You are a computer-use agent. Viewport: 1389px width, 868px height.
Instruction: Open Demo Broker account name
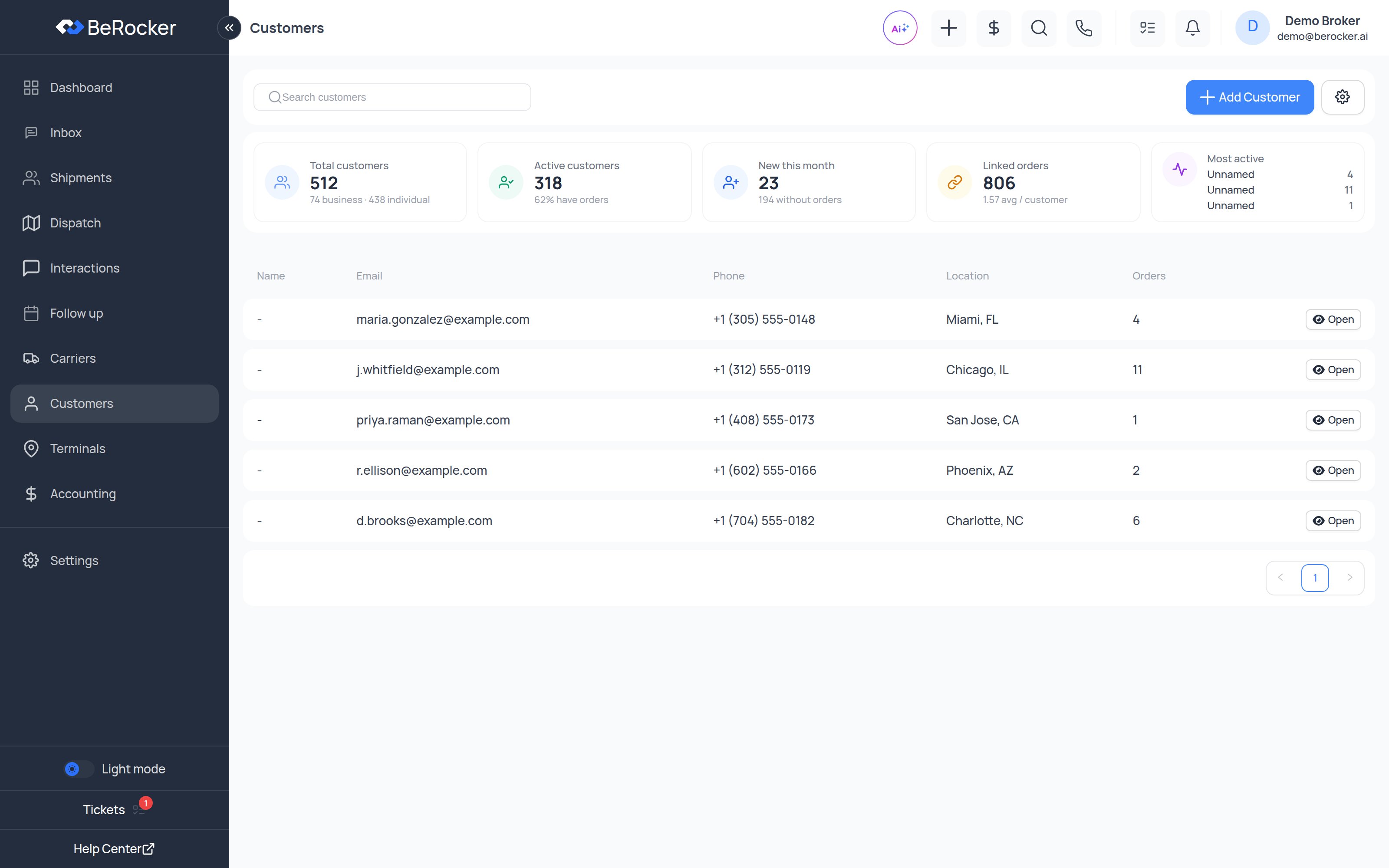[1322, 21]
